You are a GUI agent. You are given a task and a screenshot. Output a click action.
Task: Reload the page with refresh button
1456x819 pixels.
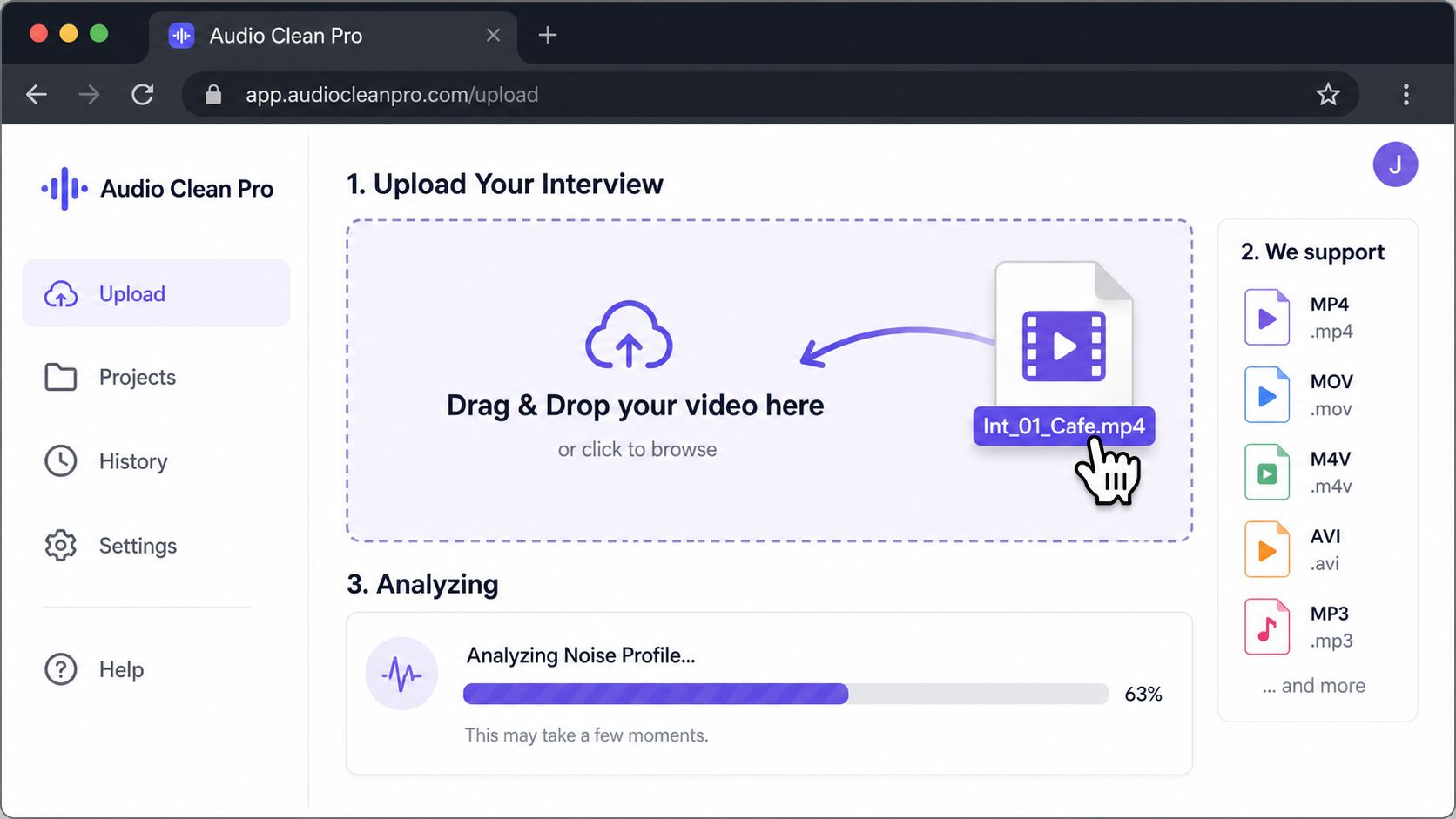tap(143, 94)
